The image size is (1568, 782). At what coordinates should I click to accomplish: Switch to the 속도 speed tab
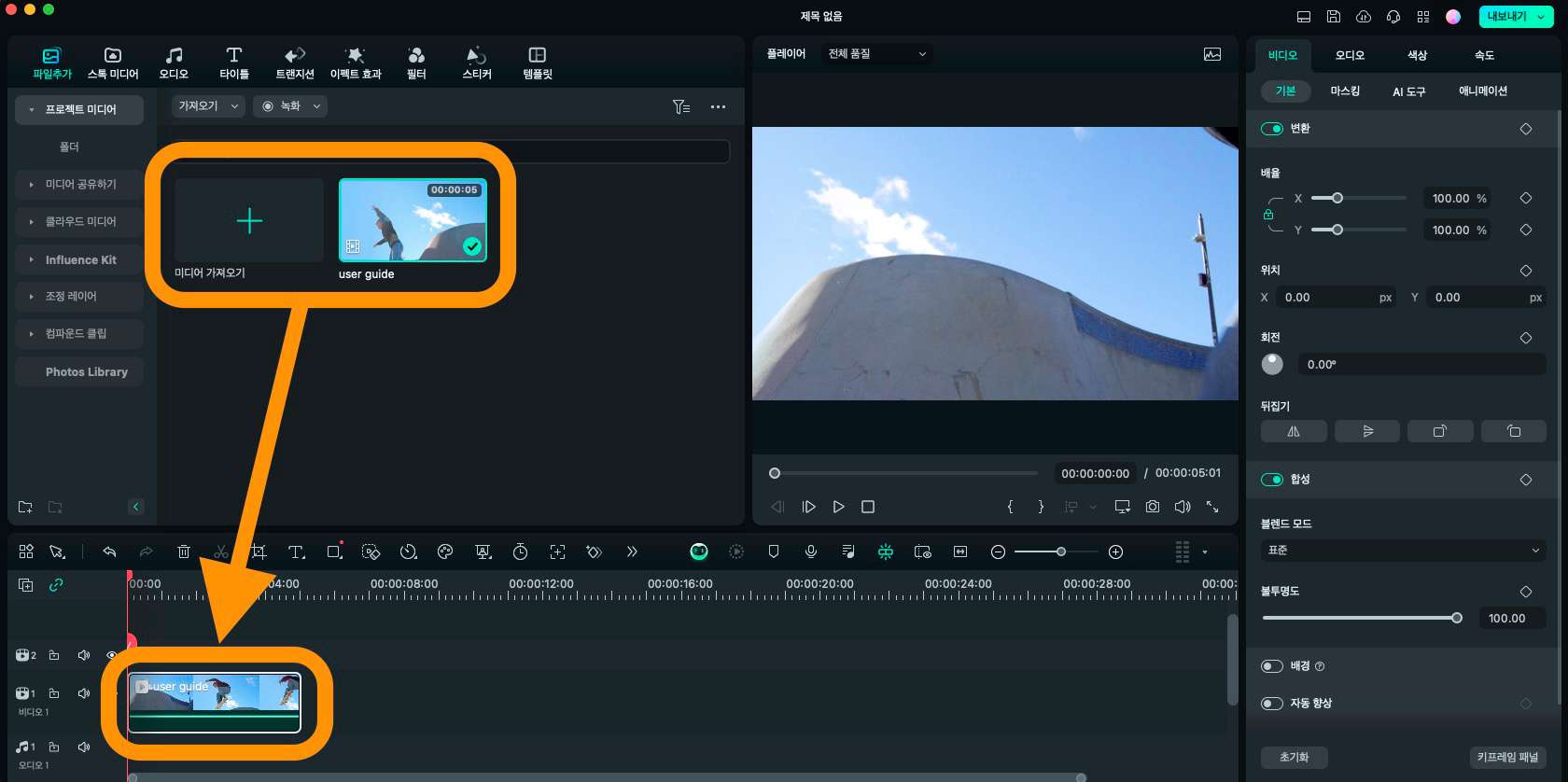click(x=1484, y=55)
